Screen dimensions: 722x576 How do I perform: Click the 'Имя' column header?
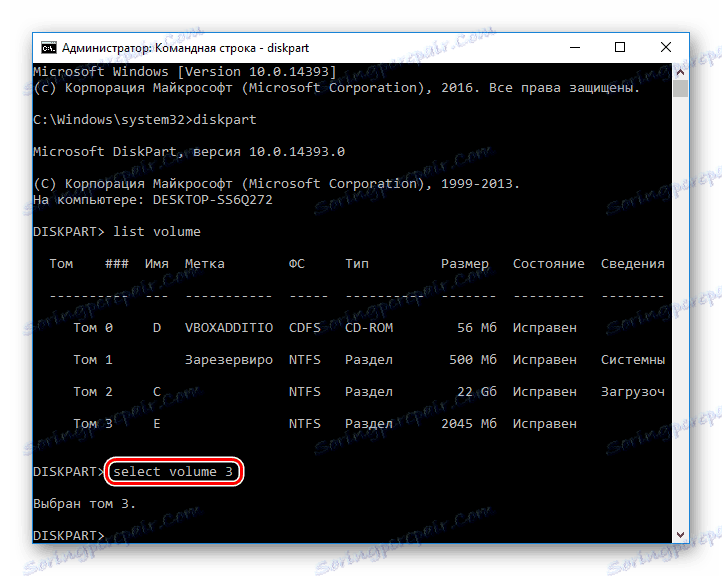[x=157, y=264]
